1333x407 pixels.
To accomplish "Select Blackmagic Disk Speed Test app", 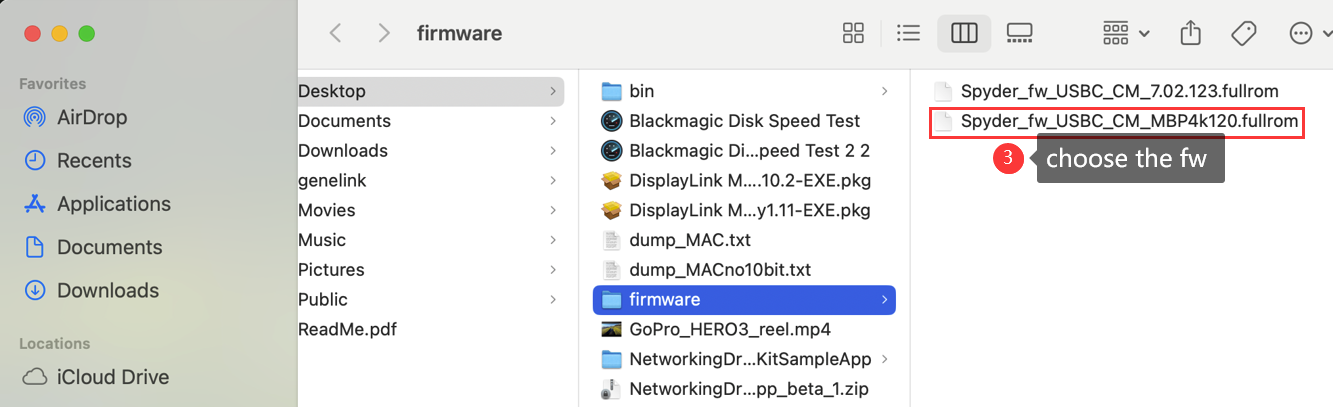I will pyautogui.click(x=744, y=121).
